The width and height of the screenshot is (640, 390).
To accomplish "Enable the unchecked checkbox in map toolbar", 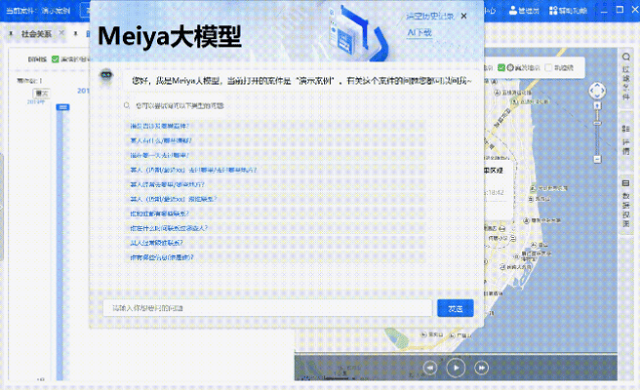I will click(x=549, y=67).
